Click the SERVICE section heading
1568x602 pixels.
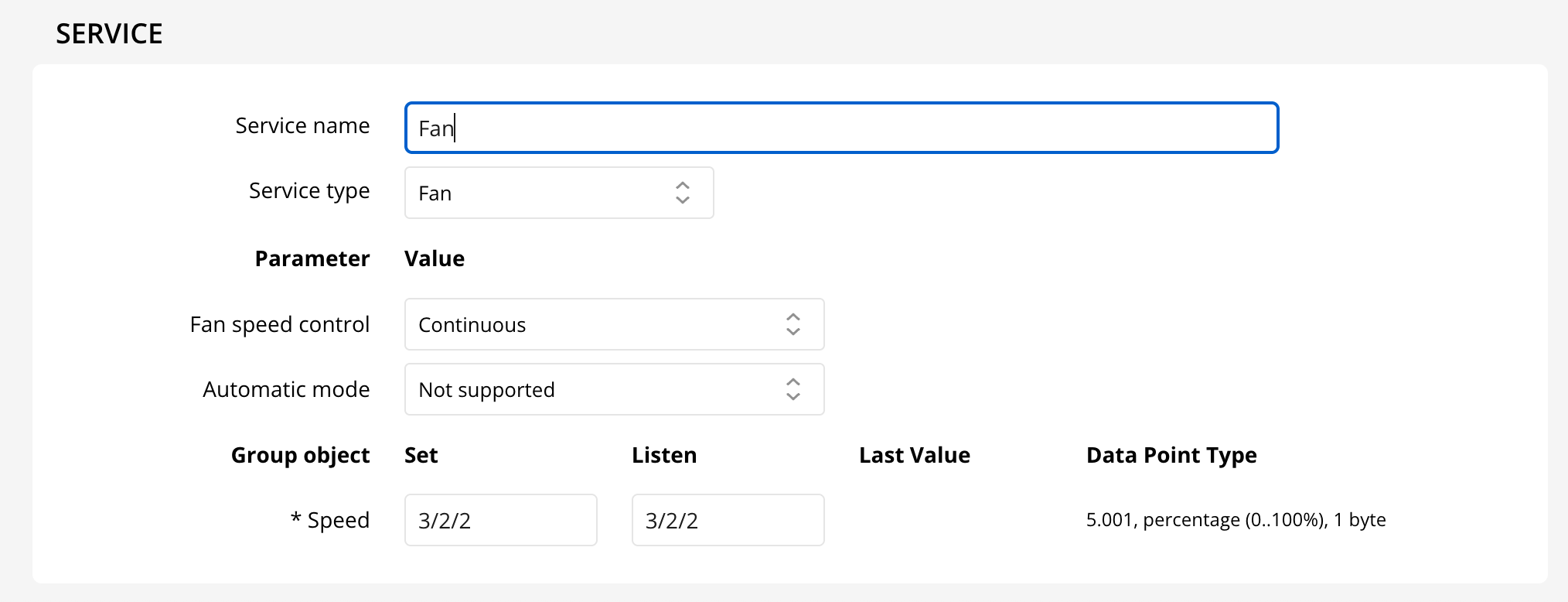[x=109, y=34]
